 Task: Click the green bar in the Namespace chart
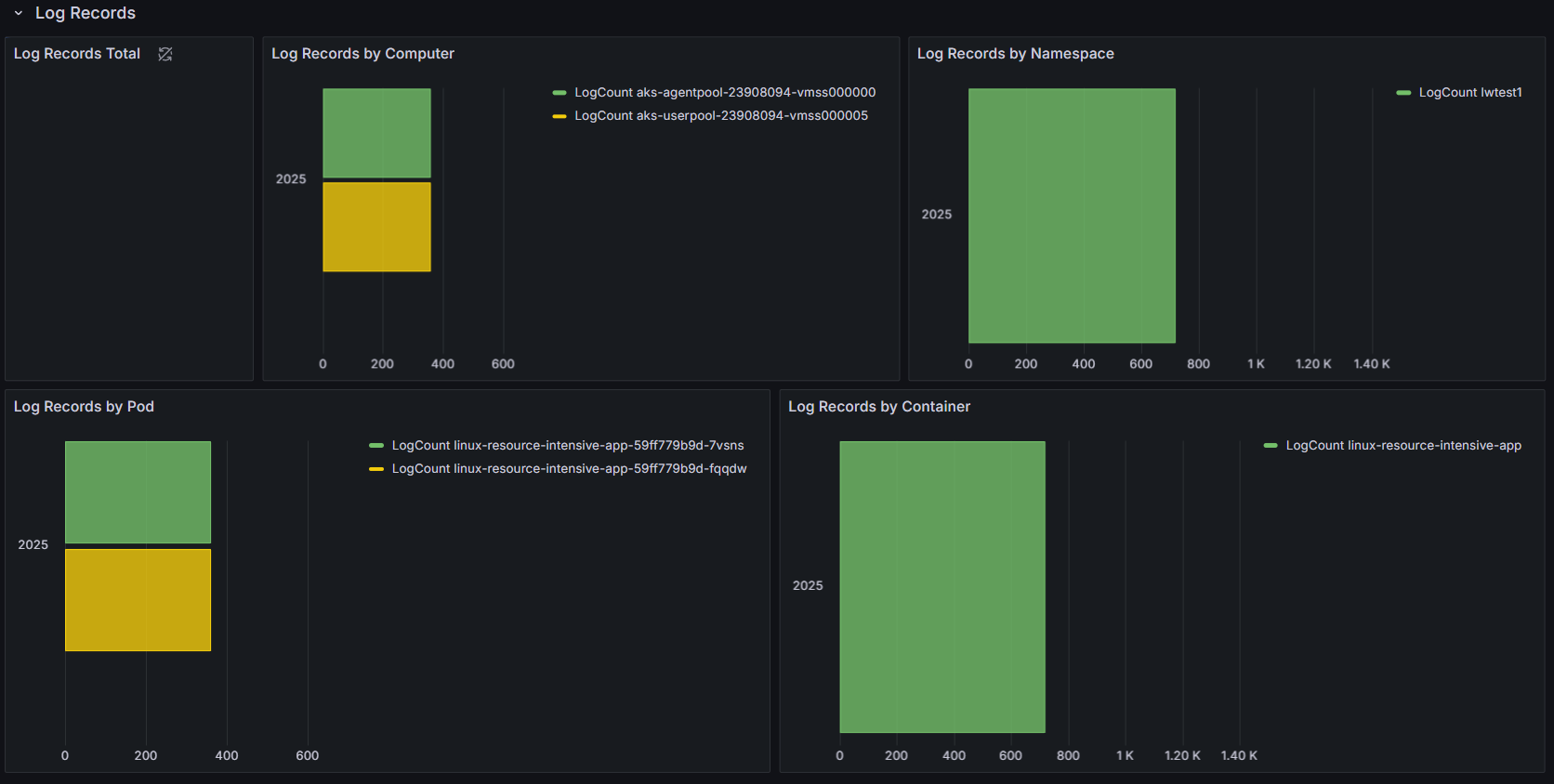point(1072,216)
